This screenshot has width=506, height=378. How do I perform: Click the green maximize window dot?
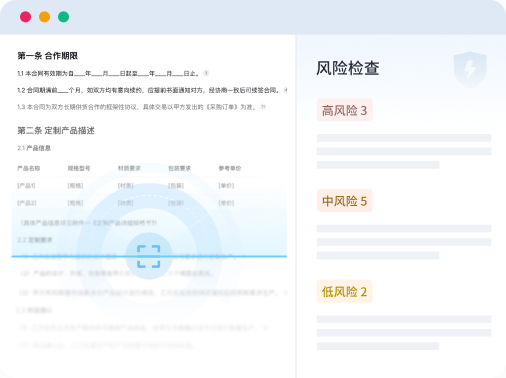pyautogui.click(x=64, y=17)
